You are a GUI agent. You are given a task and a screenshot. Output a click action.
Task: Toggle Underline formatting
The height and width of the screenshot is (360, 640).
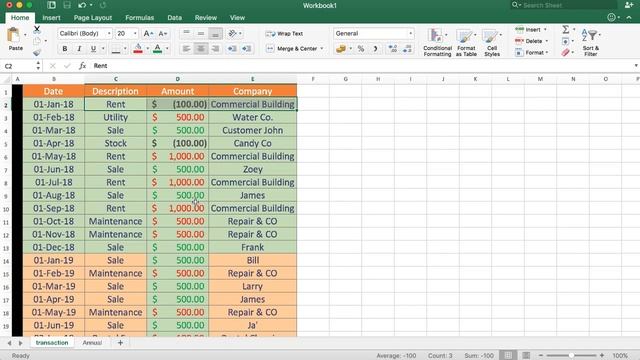93,49
